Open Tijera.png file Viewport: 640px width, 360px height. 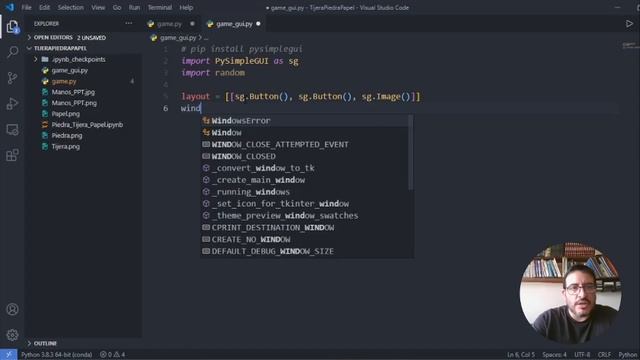point(65,147)
